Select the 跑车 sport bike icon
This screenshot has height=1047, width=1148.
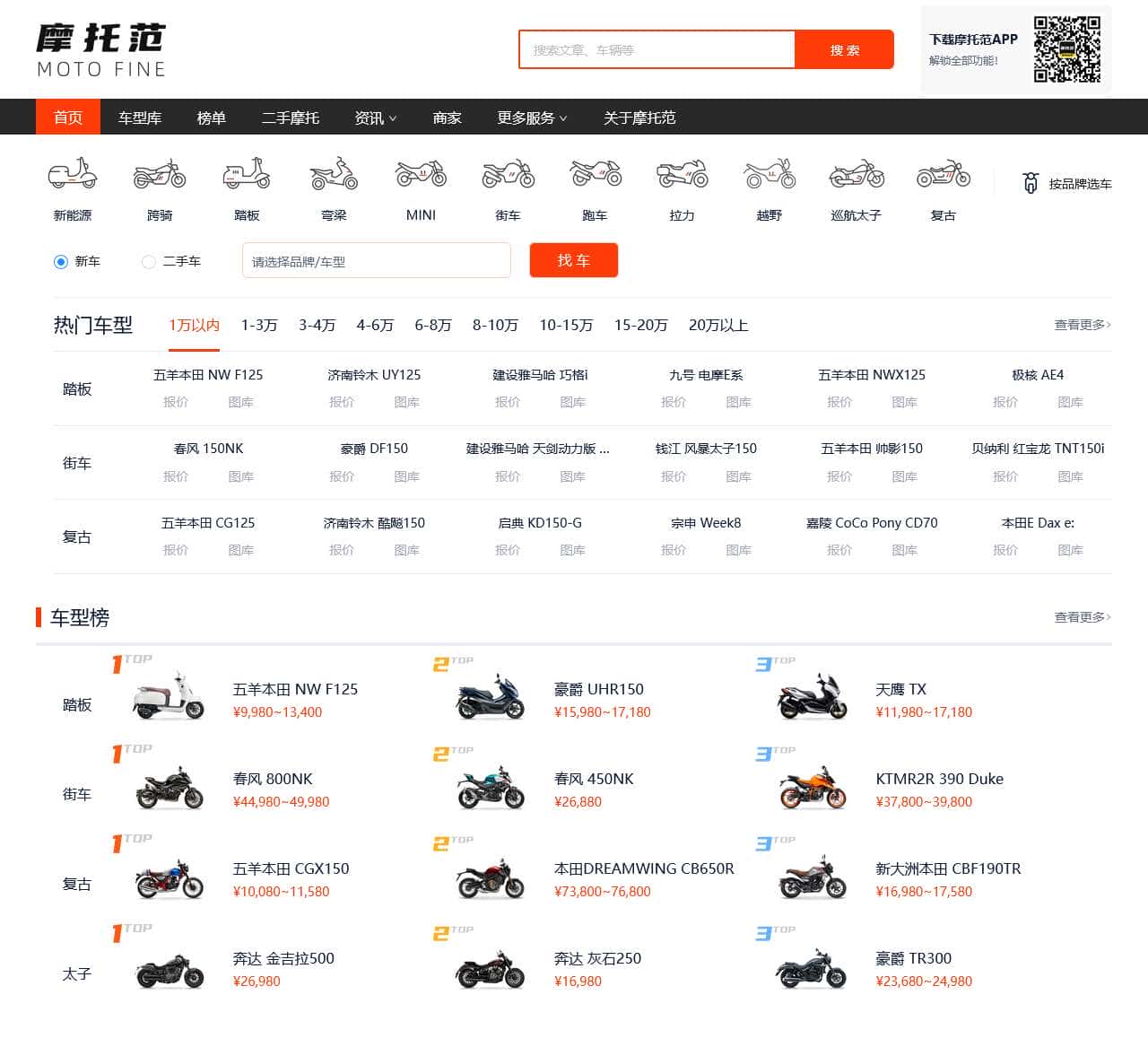point(595,174)
